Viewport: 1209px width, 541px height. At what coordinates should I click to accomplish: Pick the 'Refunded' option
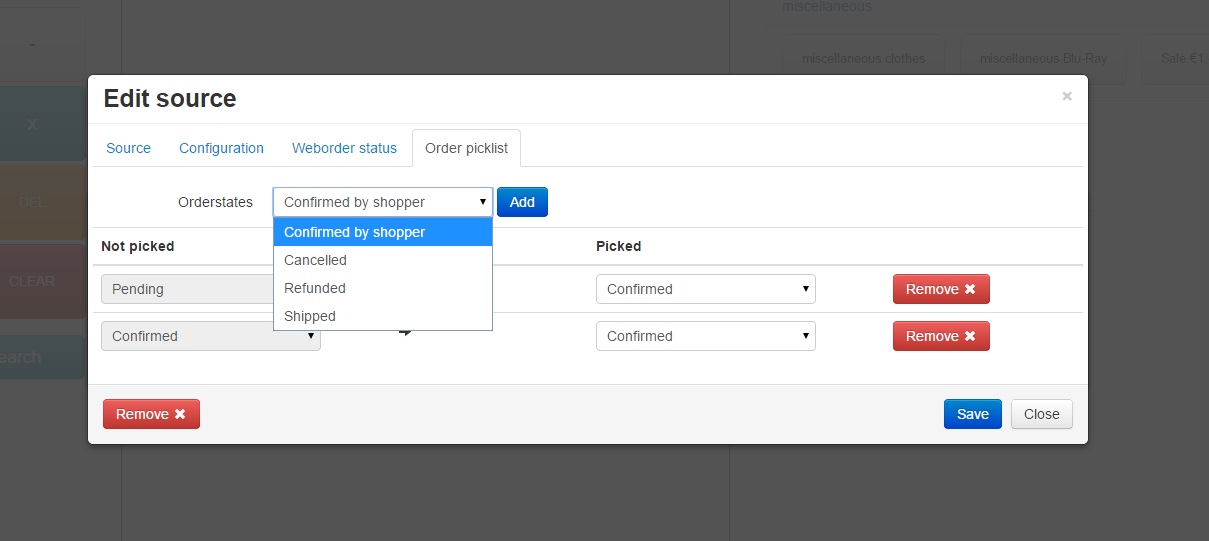point(383,288)
